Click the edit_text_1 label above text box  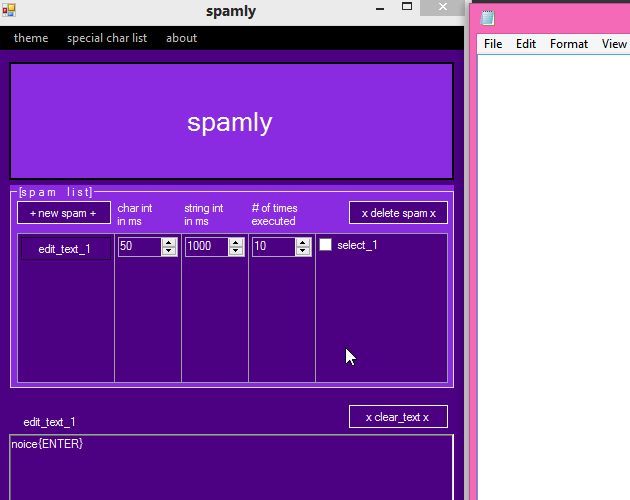click(x=49, y=422)
